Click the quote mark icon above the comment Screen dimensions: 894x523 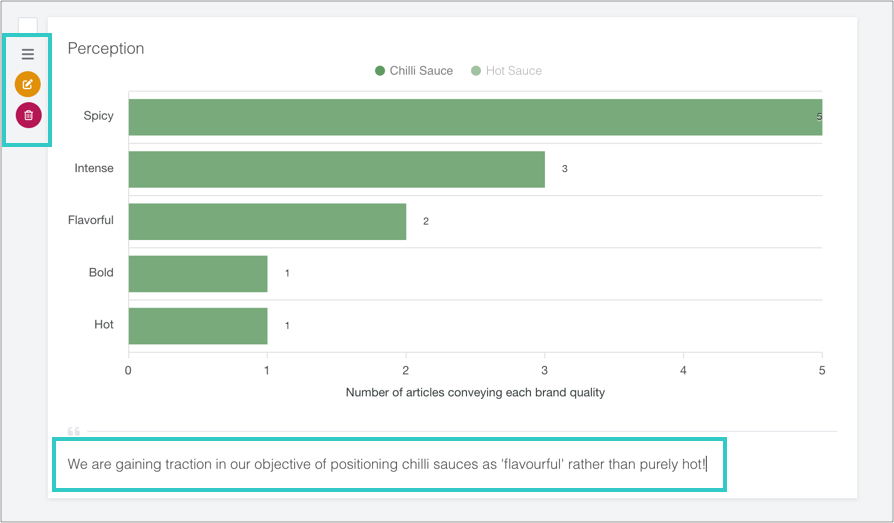(x=73, y=431)
